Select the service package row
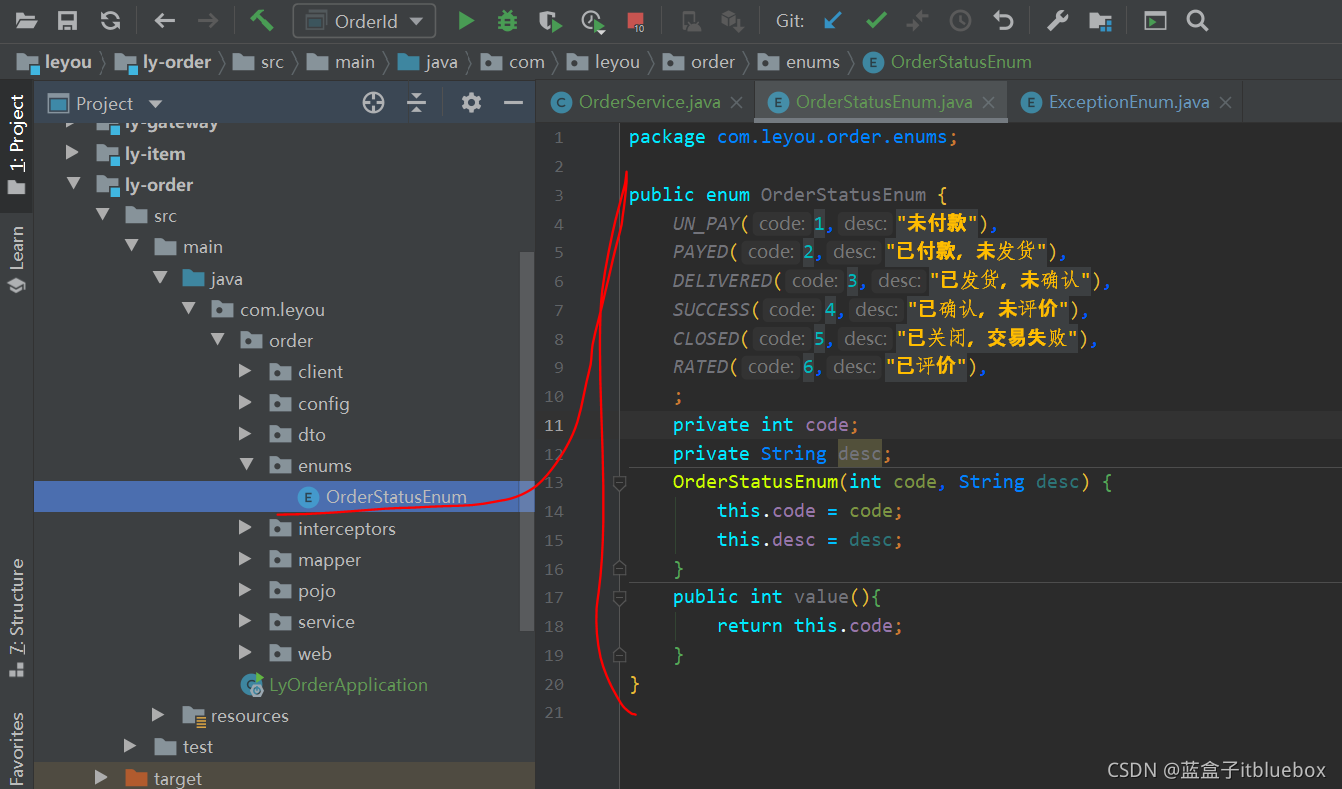The height and width of the screenshot is (789, 1342). [x=284, y=622]
